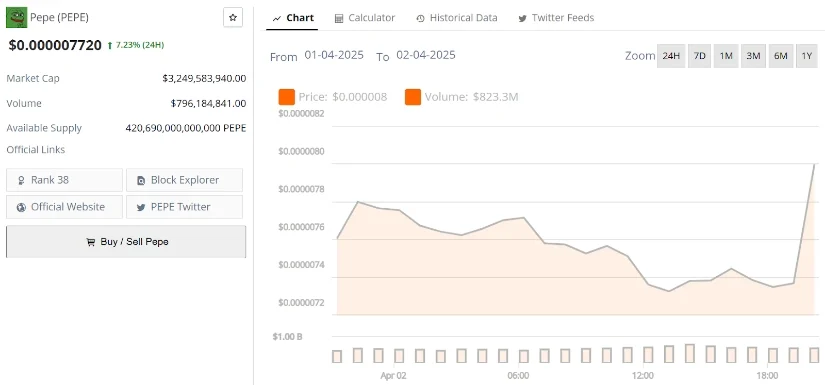Screen dimensions: 825x385
Task: Click the calculator icon in the tab bar
Action: (x=339, y=18)
